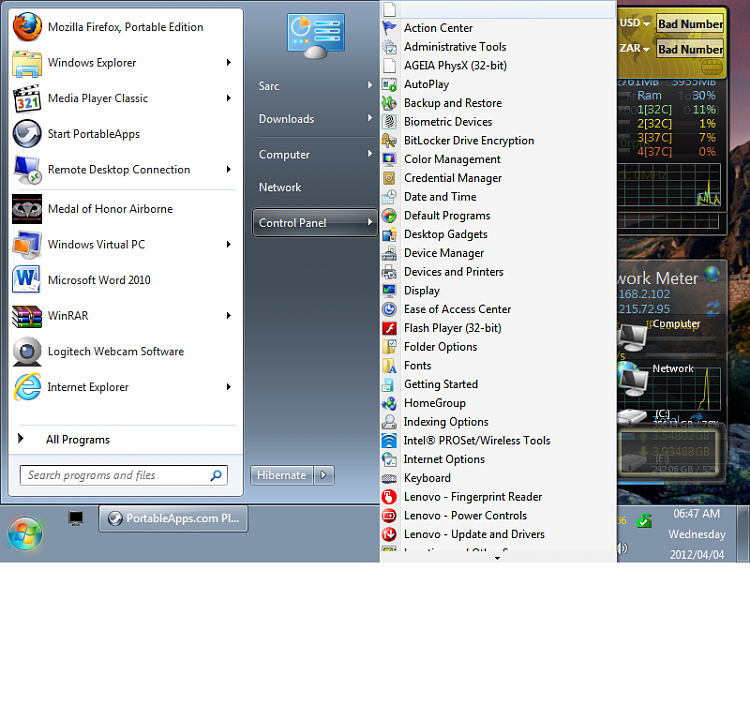Open the Downloads menu item
The image size is (750, 720).
315,119
